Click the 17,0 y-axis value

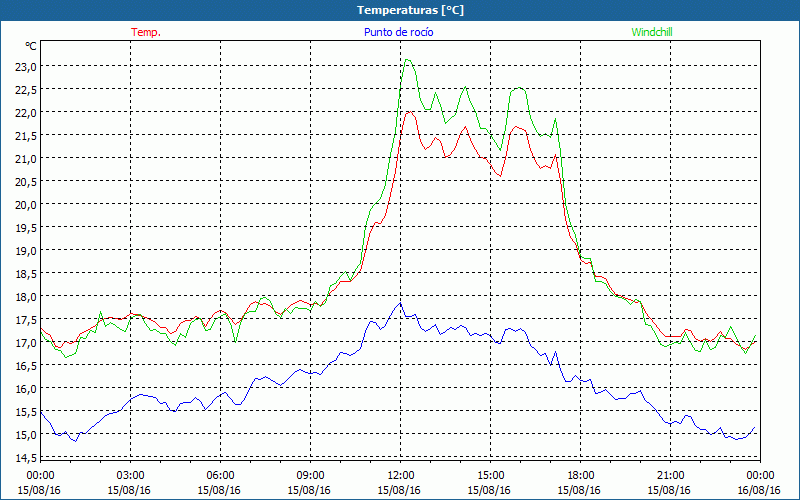pyautogui.click(x=26, y=342)
